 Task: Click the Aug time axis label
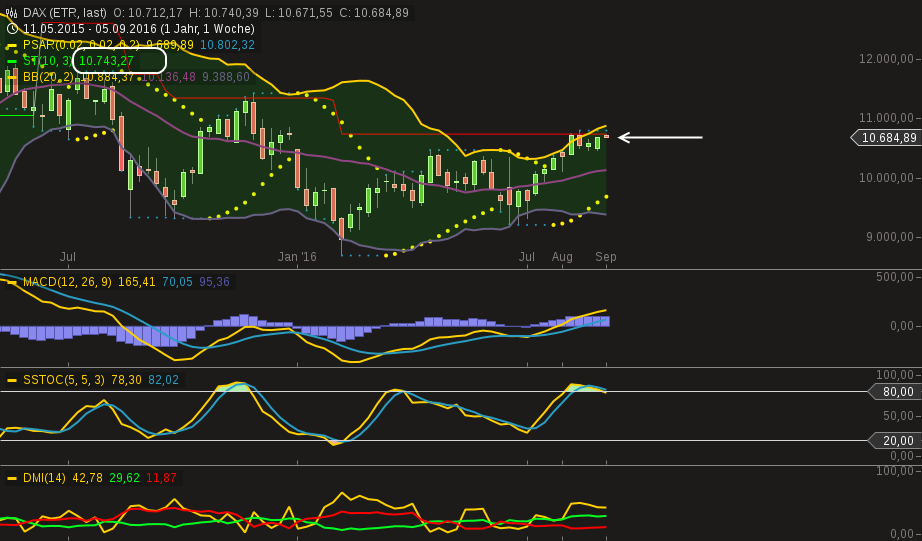point(562,257)
